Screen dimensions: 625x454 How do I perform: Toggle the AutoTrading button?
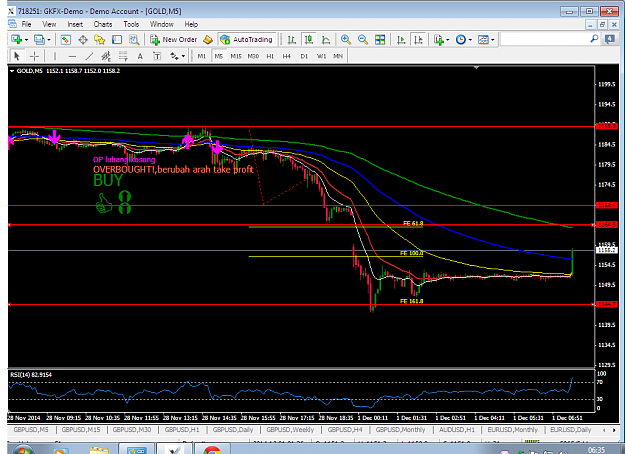point(247,39)
